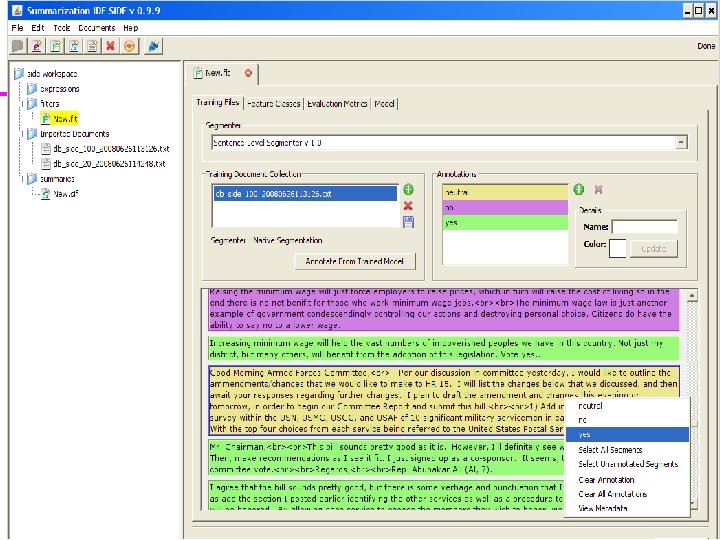Click the new document toolbar icon
The width and height of the screenshot is (720, 540).
click(x=92, y=46)
